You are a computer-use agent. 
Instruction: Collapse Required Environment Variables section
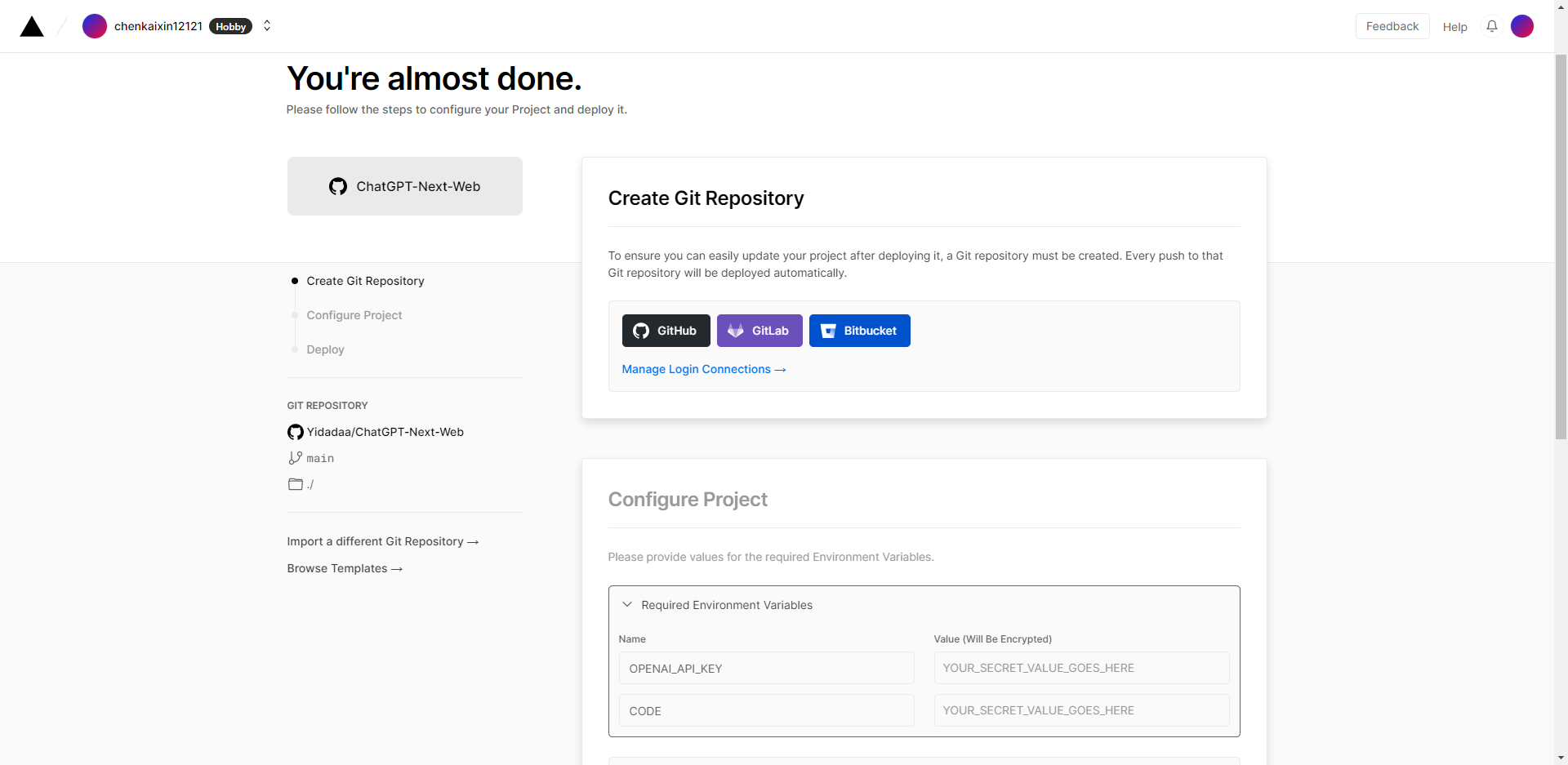click(627, 605)
